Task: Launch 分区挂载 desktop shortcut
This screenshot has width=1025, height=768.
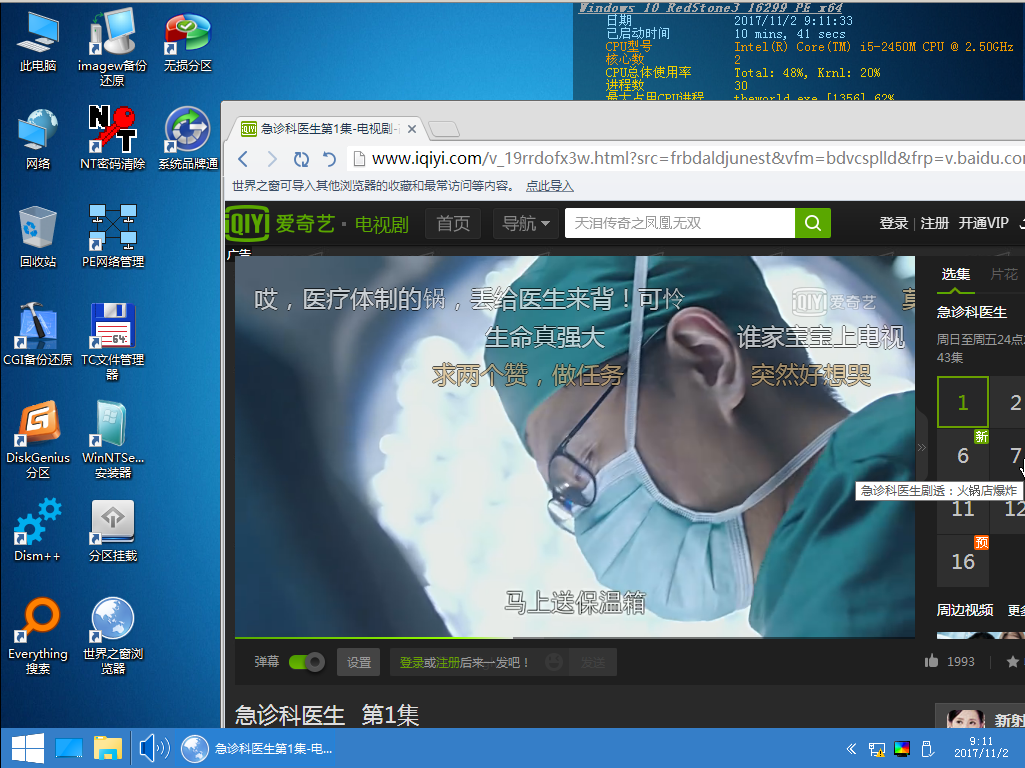Action: click(x=112, y=530)
